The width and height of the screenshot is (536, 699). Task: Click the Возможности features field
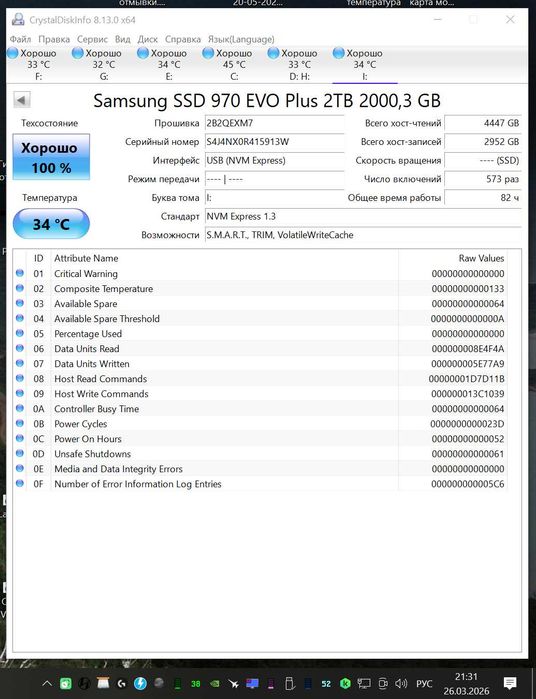tap(363, 235)
